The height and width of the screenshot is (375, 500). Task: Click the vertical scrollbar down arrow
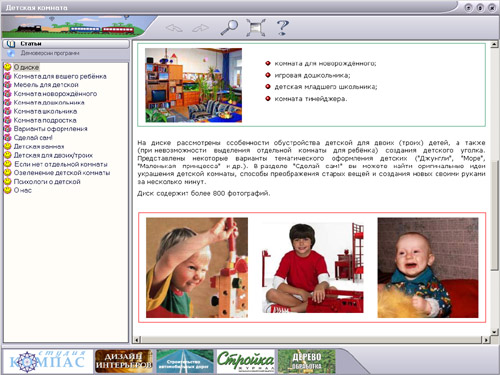click(x=494, y=332)
